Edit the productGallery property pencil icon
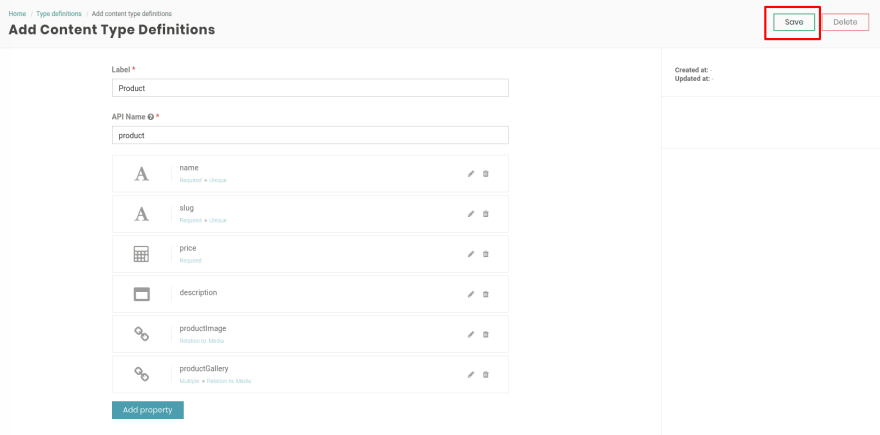This screenshot has height=435, width=880. [x=471, y=374]
